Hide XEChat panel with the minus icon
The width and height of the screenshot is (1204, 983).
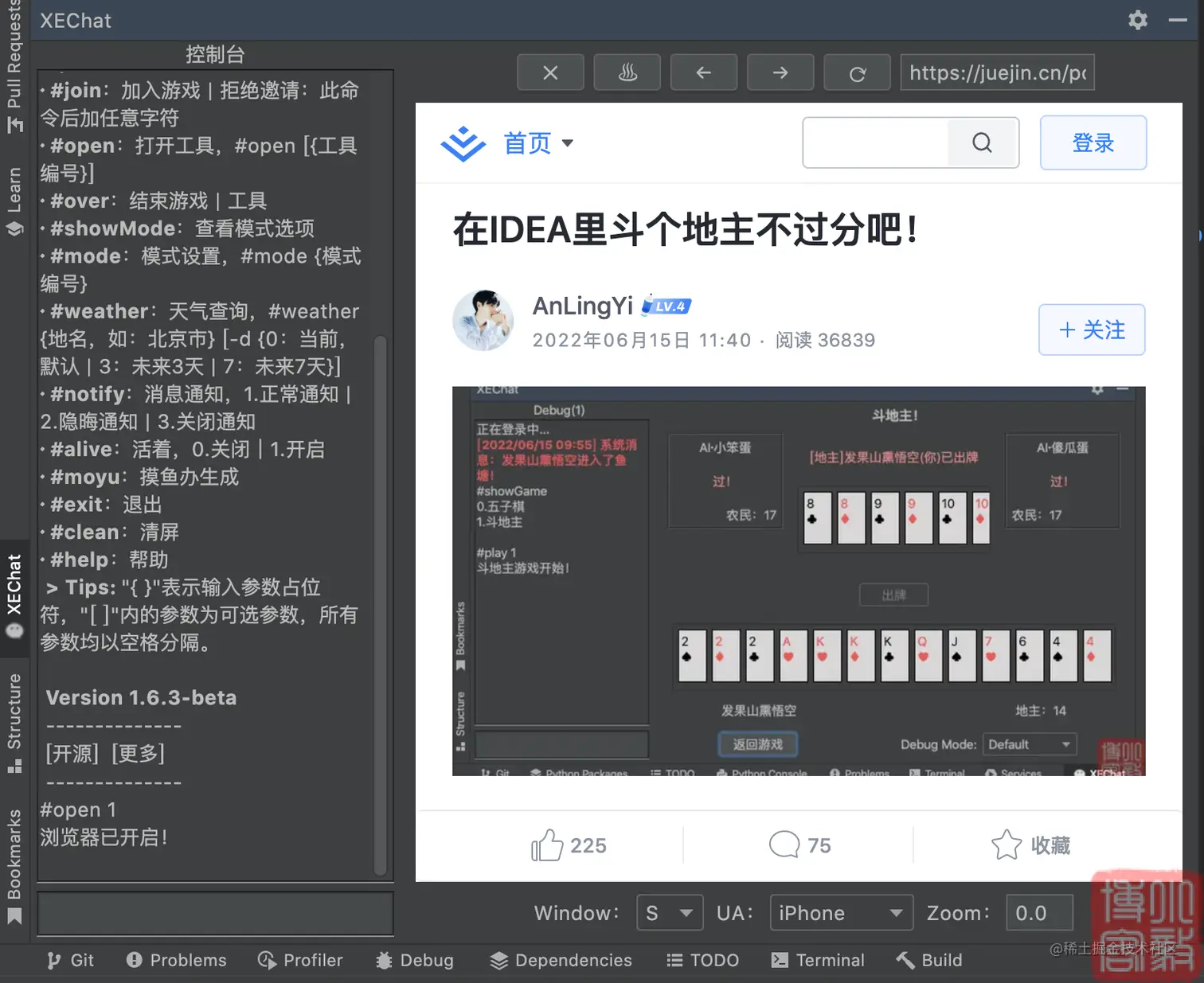(1178, 20)
